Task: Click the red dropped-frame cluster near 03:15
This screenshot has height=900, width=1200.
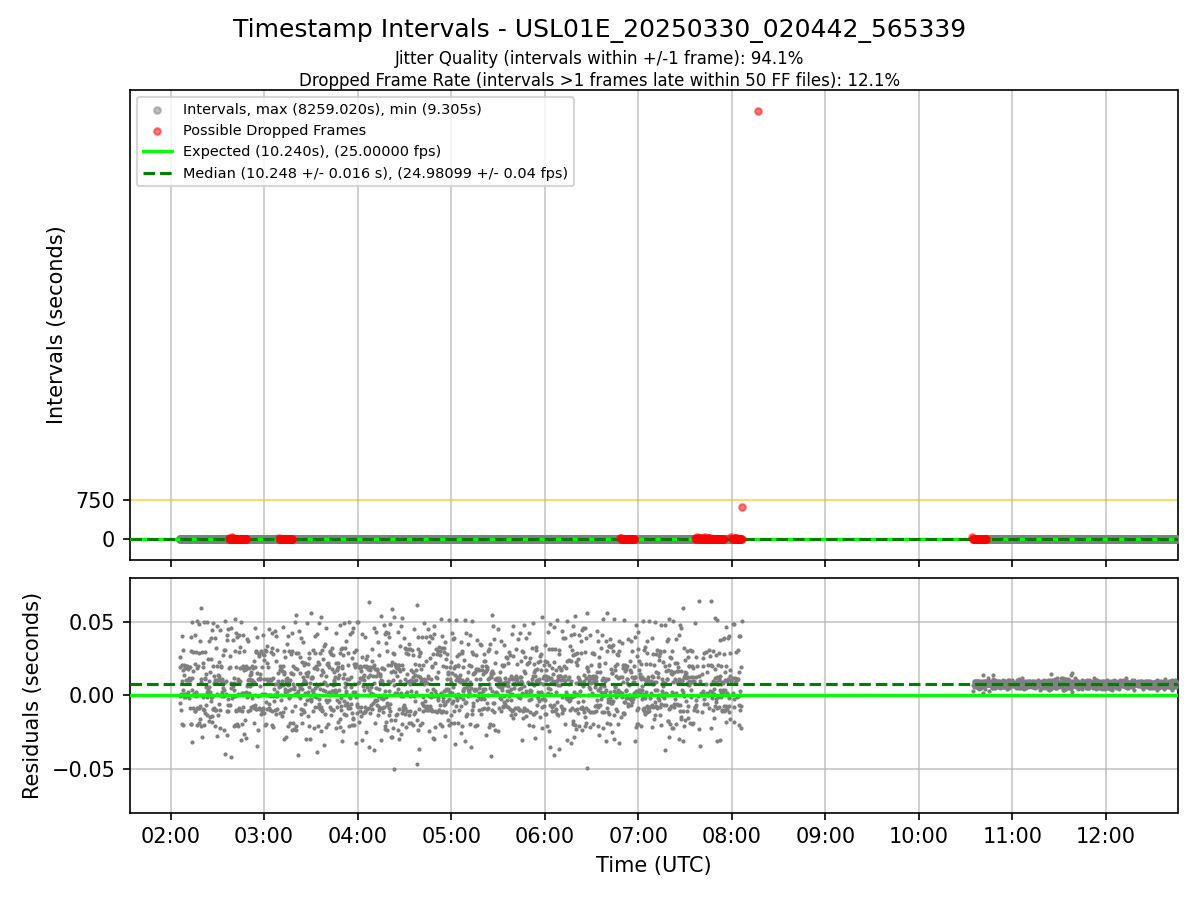Action: tap(286, 539)
